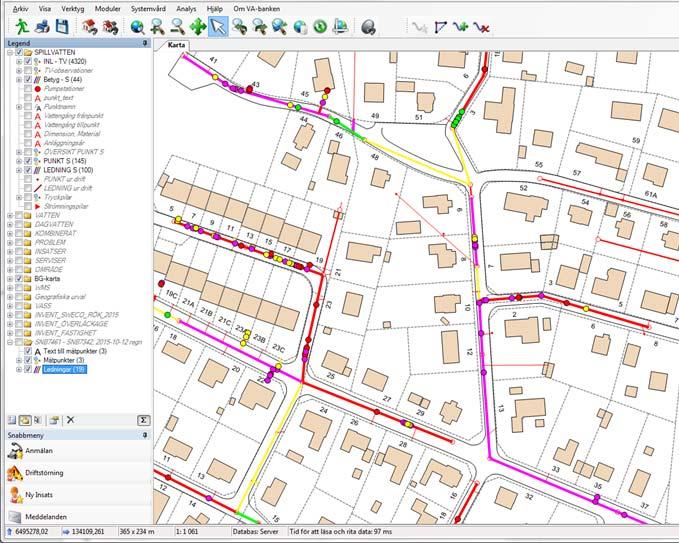
Task: Select the arrow pointer selection tool
Action: [x=218, y=27]
